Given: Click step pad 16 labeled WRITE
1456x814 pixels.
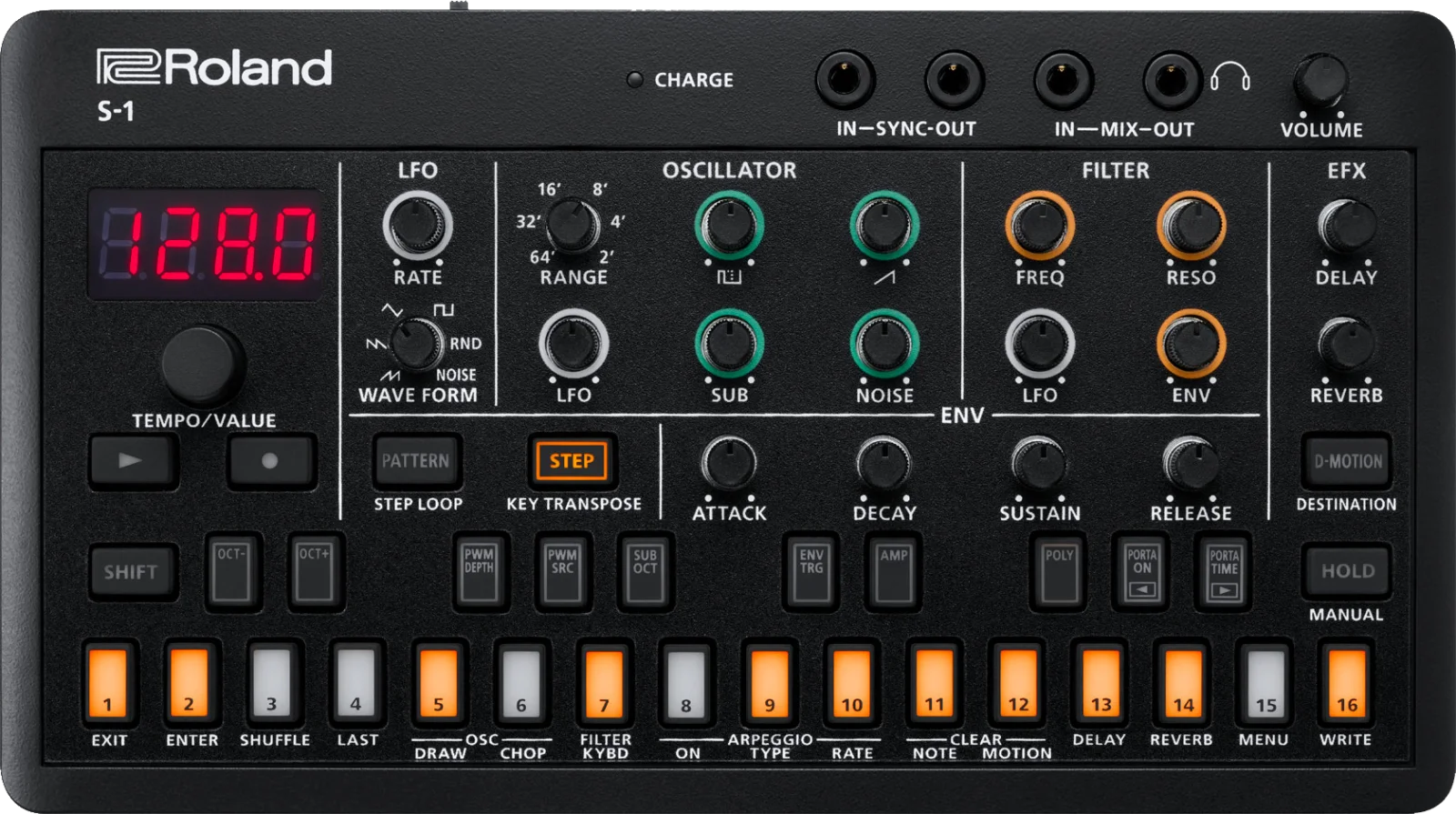Looking at the screenshot, I should coord(1348,682).
